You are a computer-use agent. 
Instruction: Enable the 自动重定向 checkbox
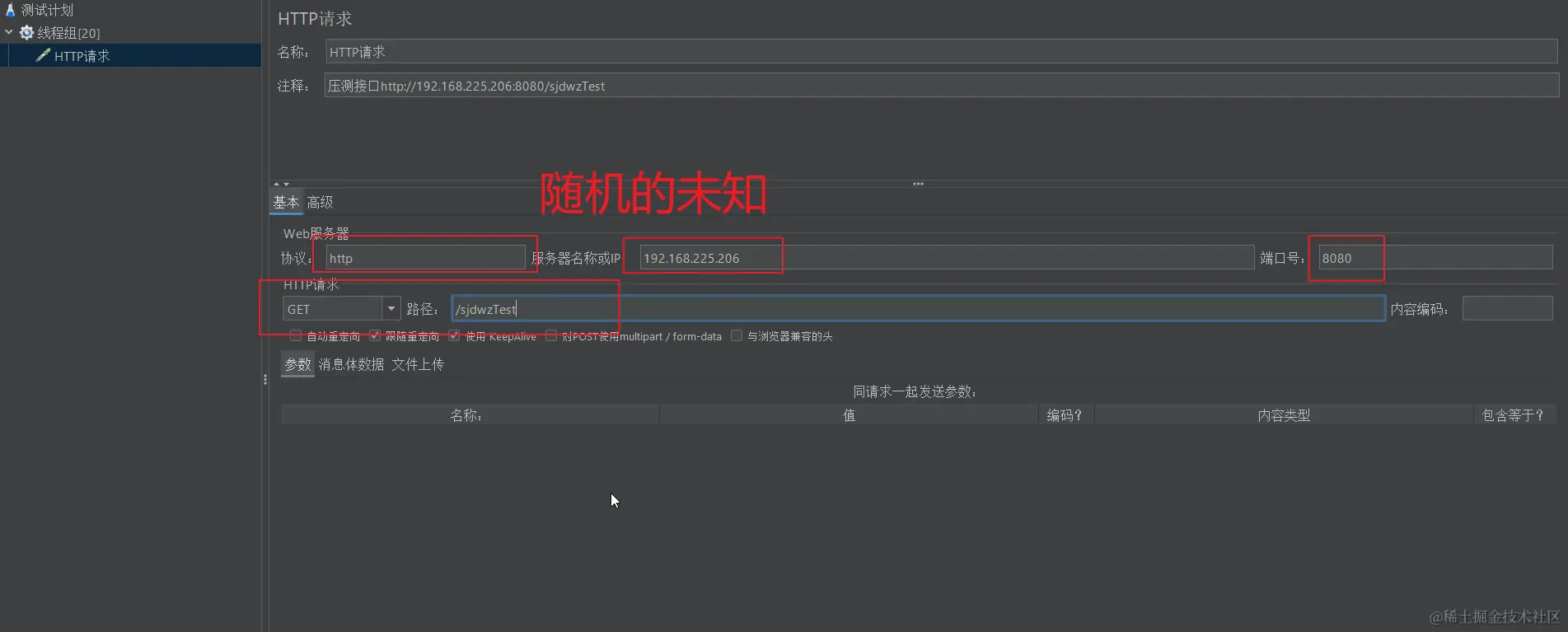(296, 335)
